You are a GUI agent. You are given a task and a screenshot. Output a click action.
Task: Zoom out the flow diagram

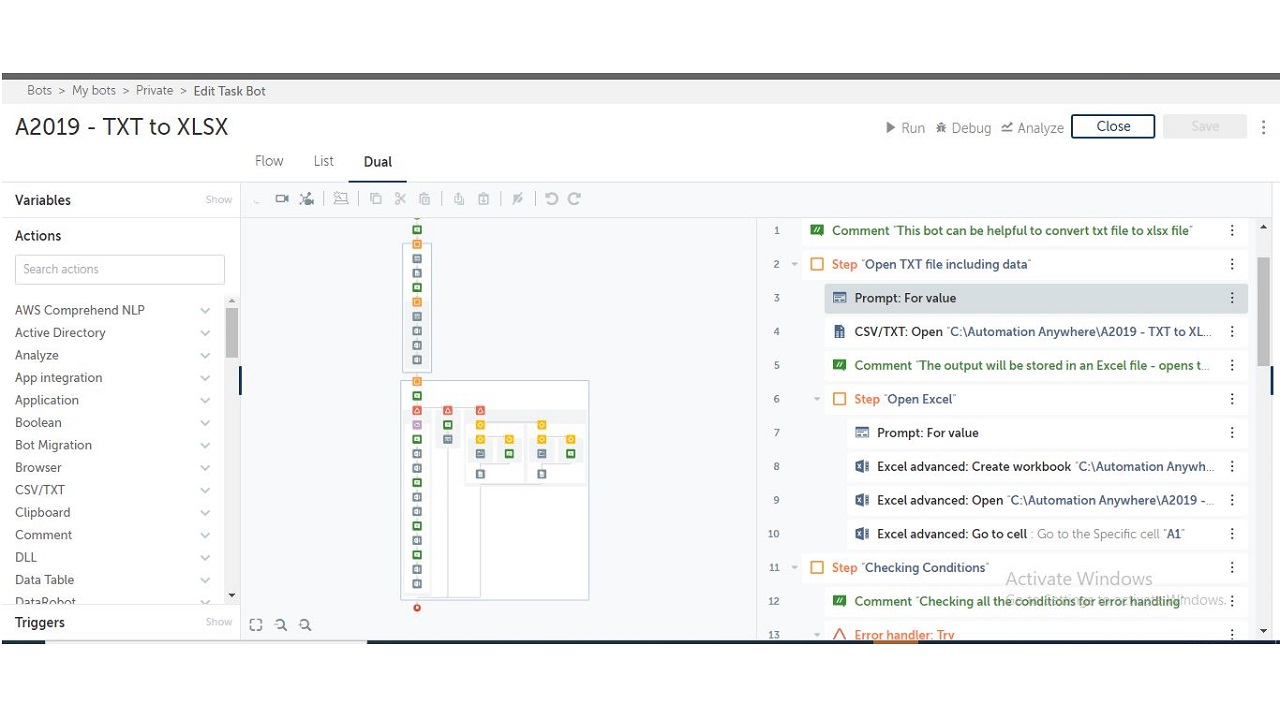coord(281,625)
